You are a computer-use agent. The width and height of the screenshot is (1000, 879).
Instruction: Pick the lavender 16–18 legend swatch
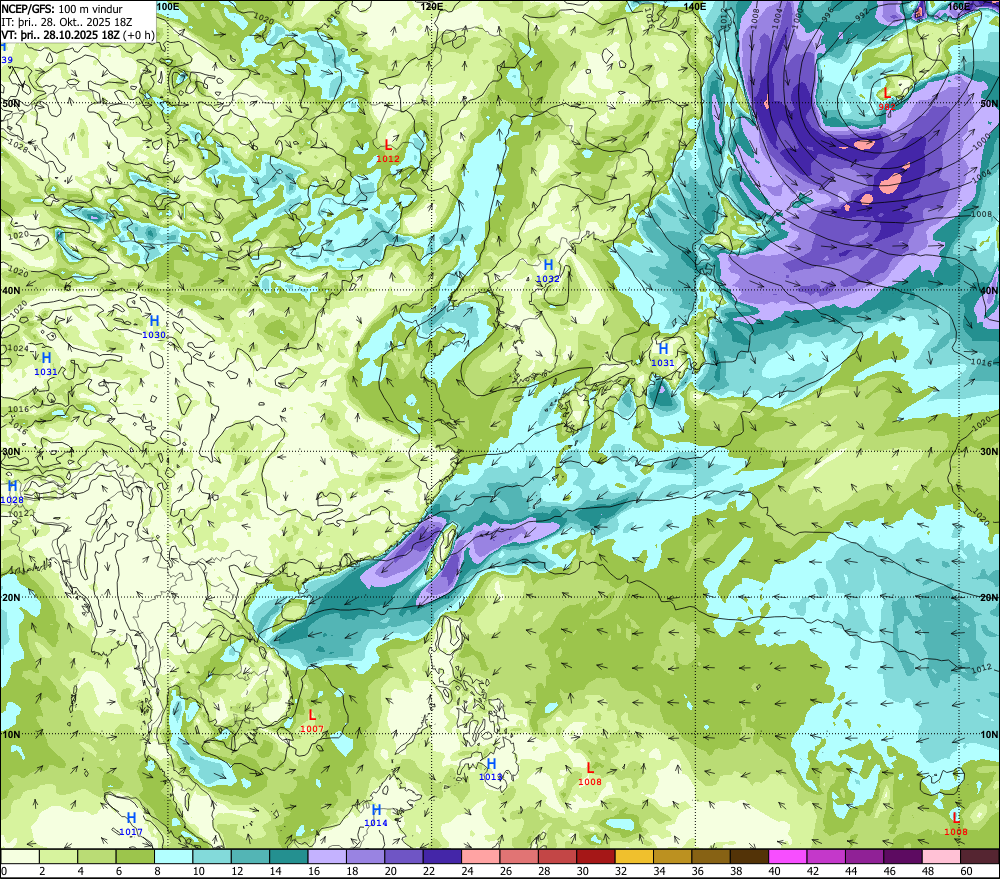(x=327, y=856)
